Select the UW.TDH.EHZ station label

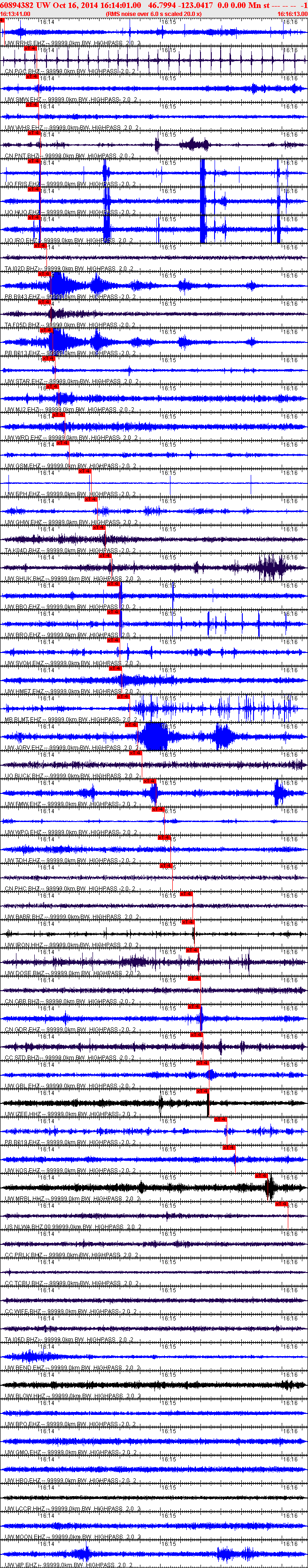(24, 861)
